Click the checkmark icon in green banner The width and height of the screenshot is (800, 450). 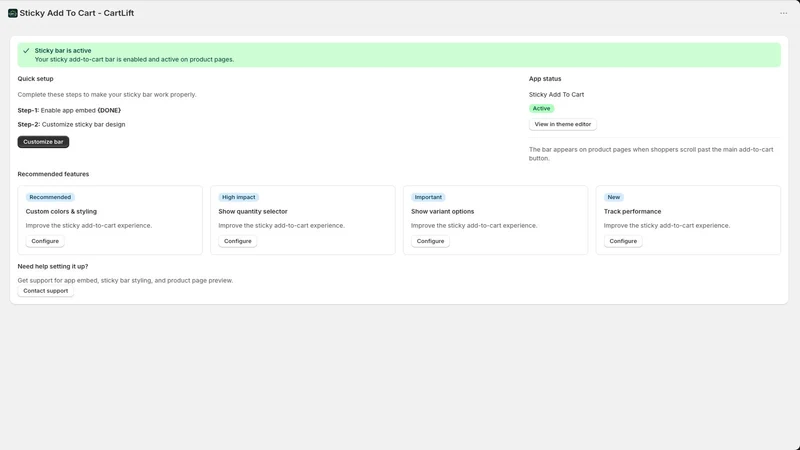click(26, 51)
